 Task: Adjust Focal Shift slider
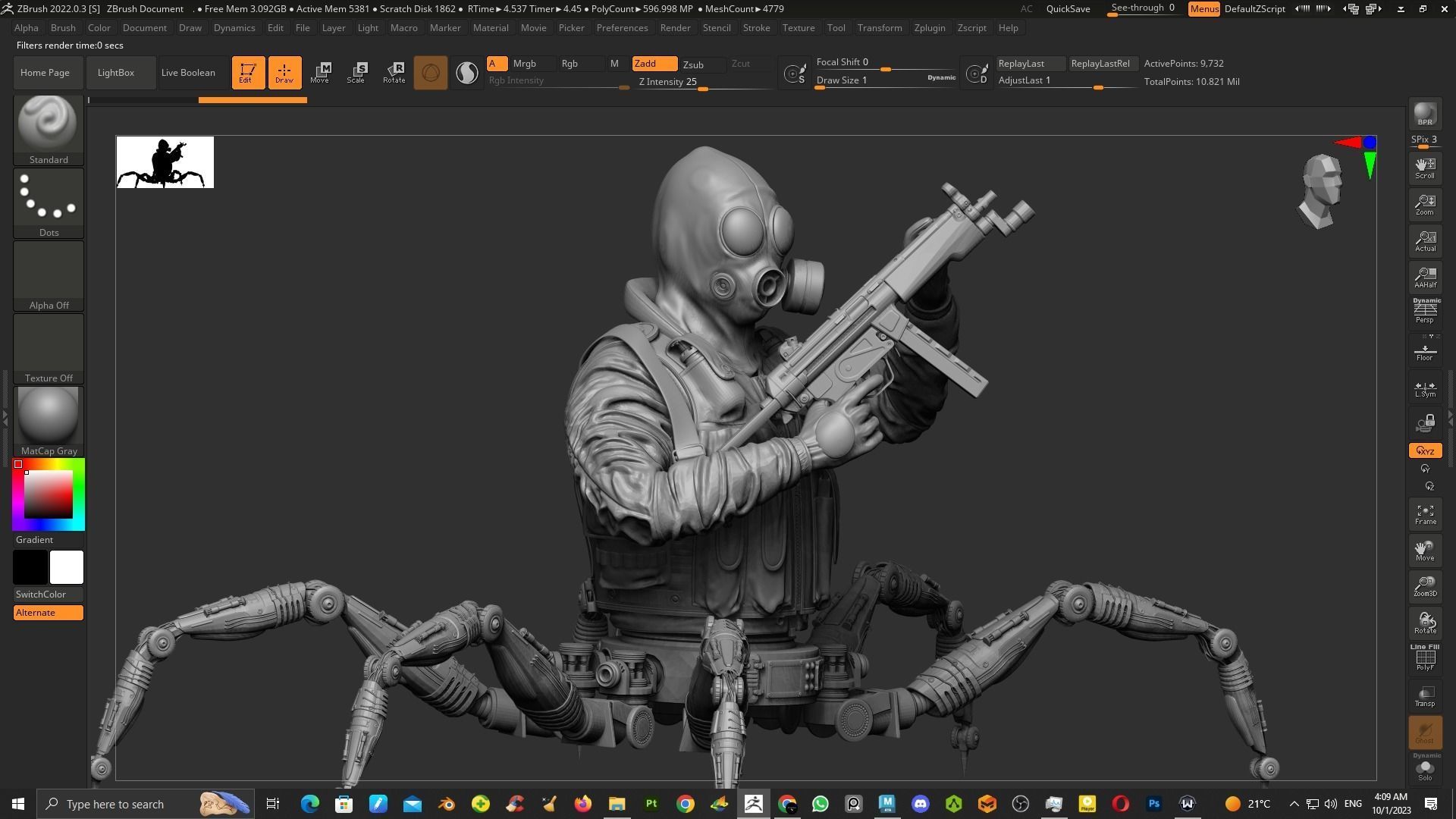886,64
